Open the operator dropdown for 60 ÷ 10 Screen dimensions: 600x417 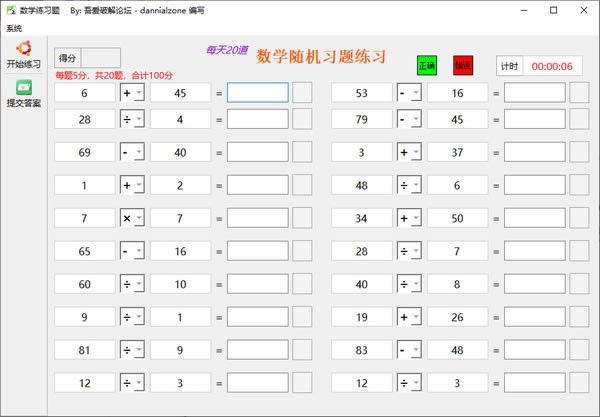tap(132, 284)
